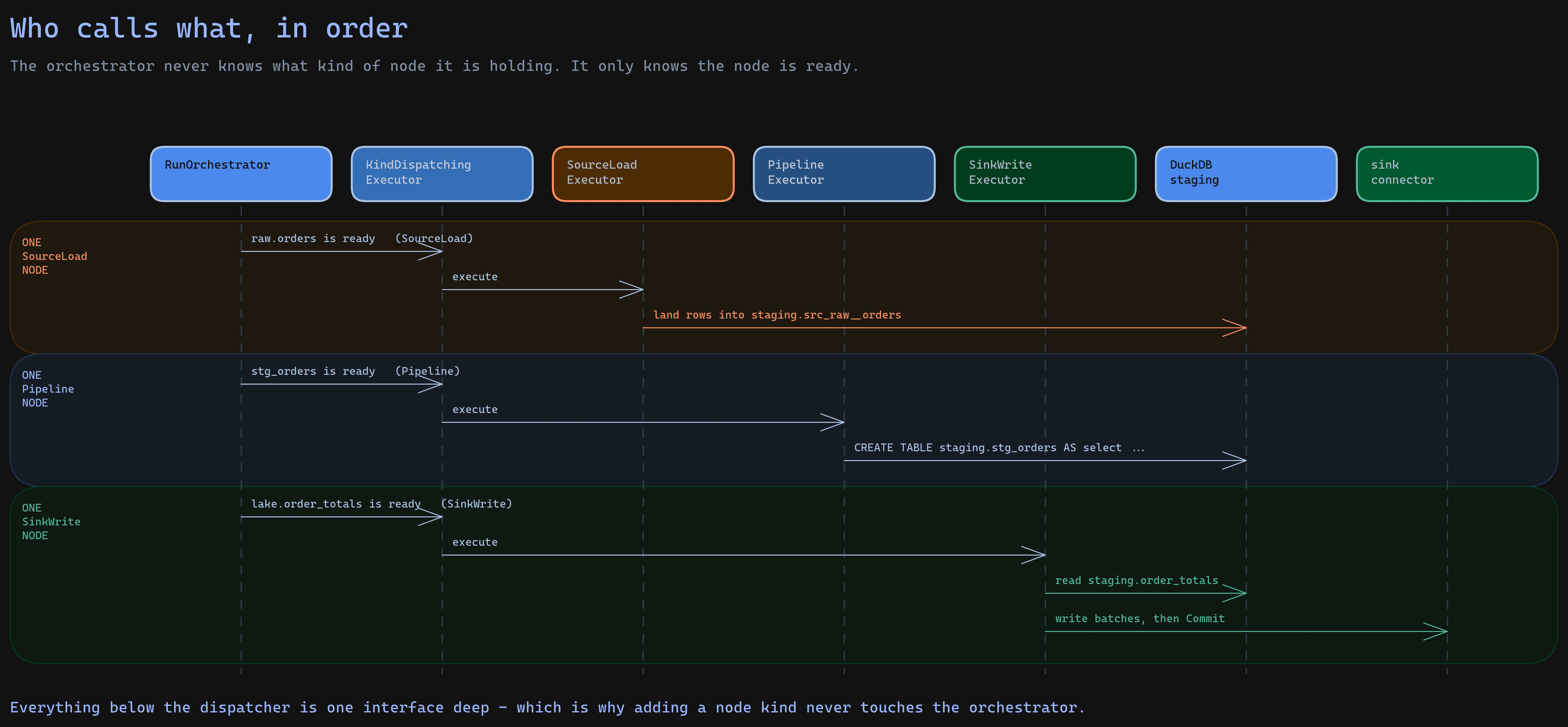Click the '(SinkWrite)' message annotation
The height and width of the screenshot is (727, 1568).
coord(476,504)
